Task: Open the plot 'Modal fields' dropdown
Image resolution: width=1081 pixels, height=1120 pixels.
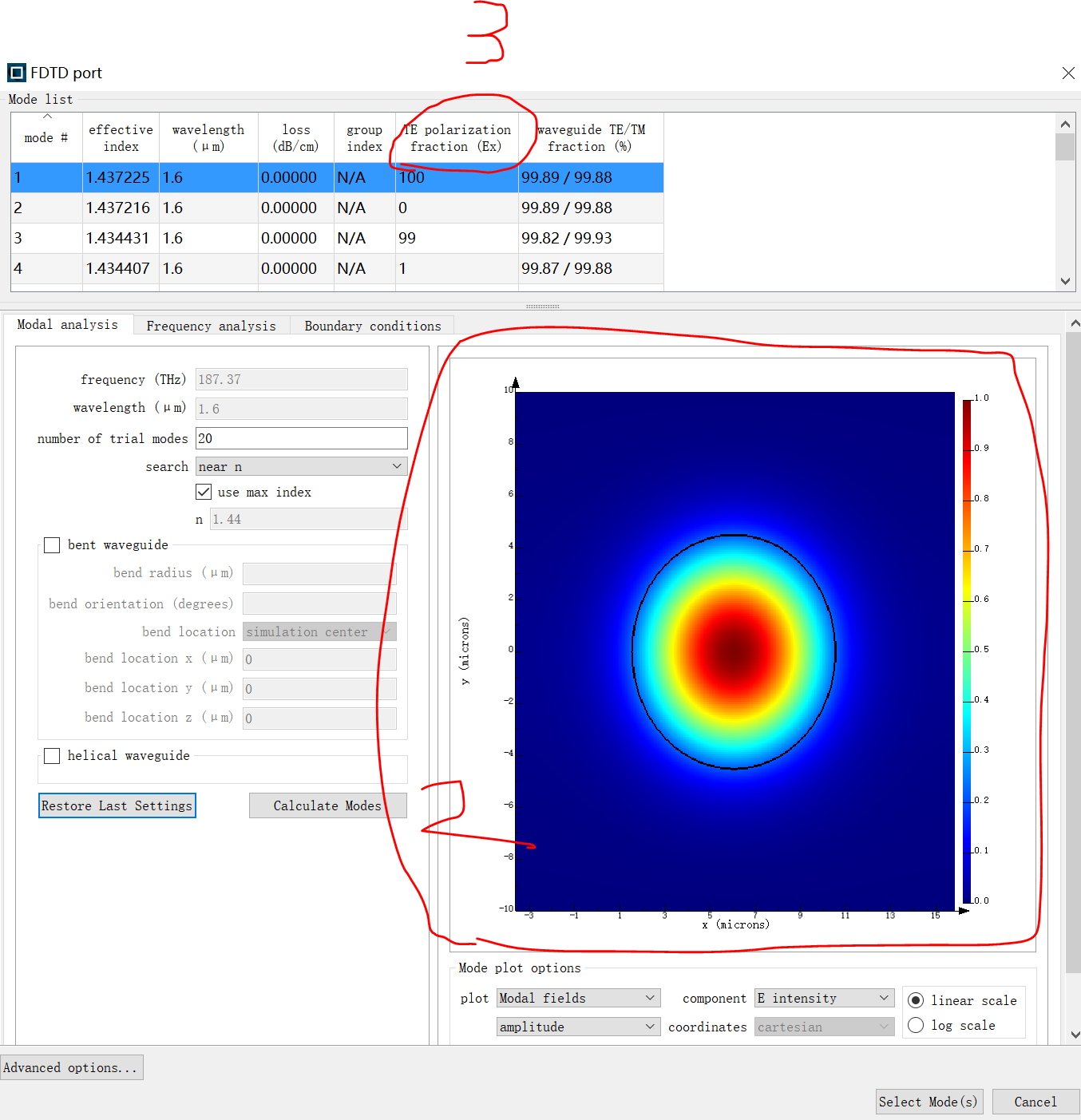Action: 579,998
